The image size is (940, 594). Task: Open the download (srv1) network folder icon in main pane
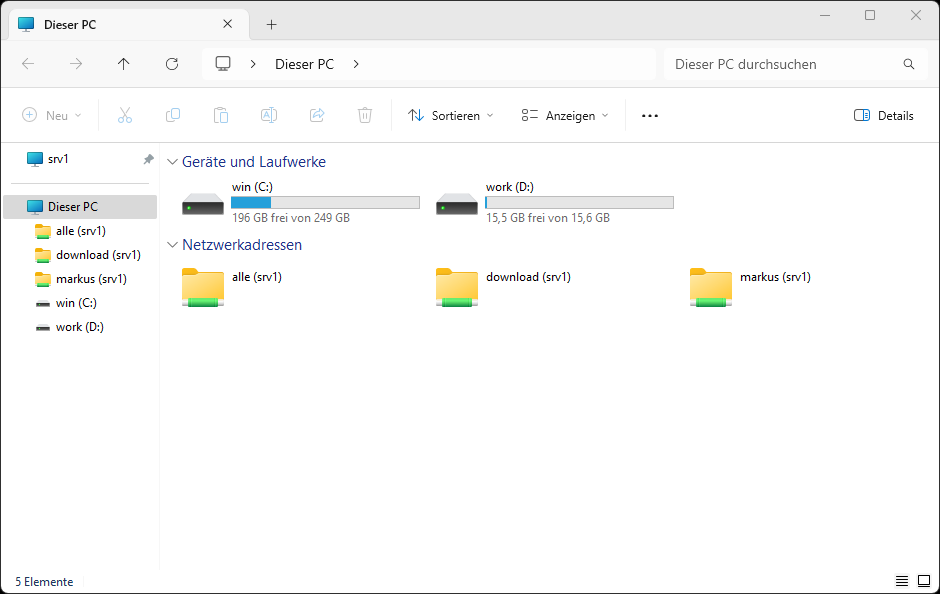pyautogui.click(x=457, y=288)
